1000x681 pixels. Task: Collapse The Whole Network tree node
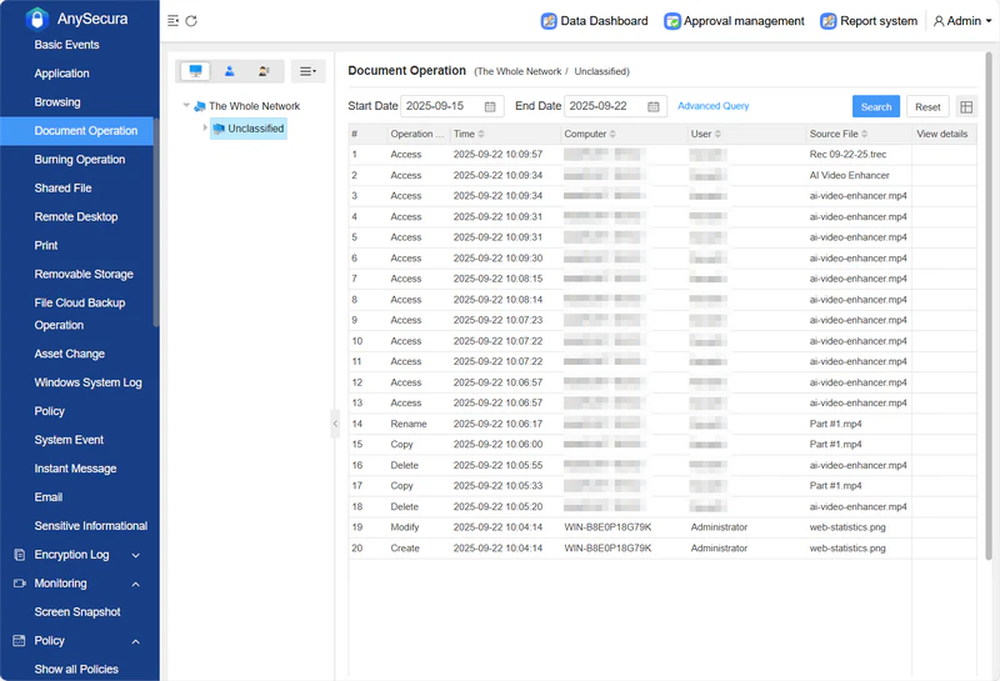click(x=186, y=105)
